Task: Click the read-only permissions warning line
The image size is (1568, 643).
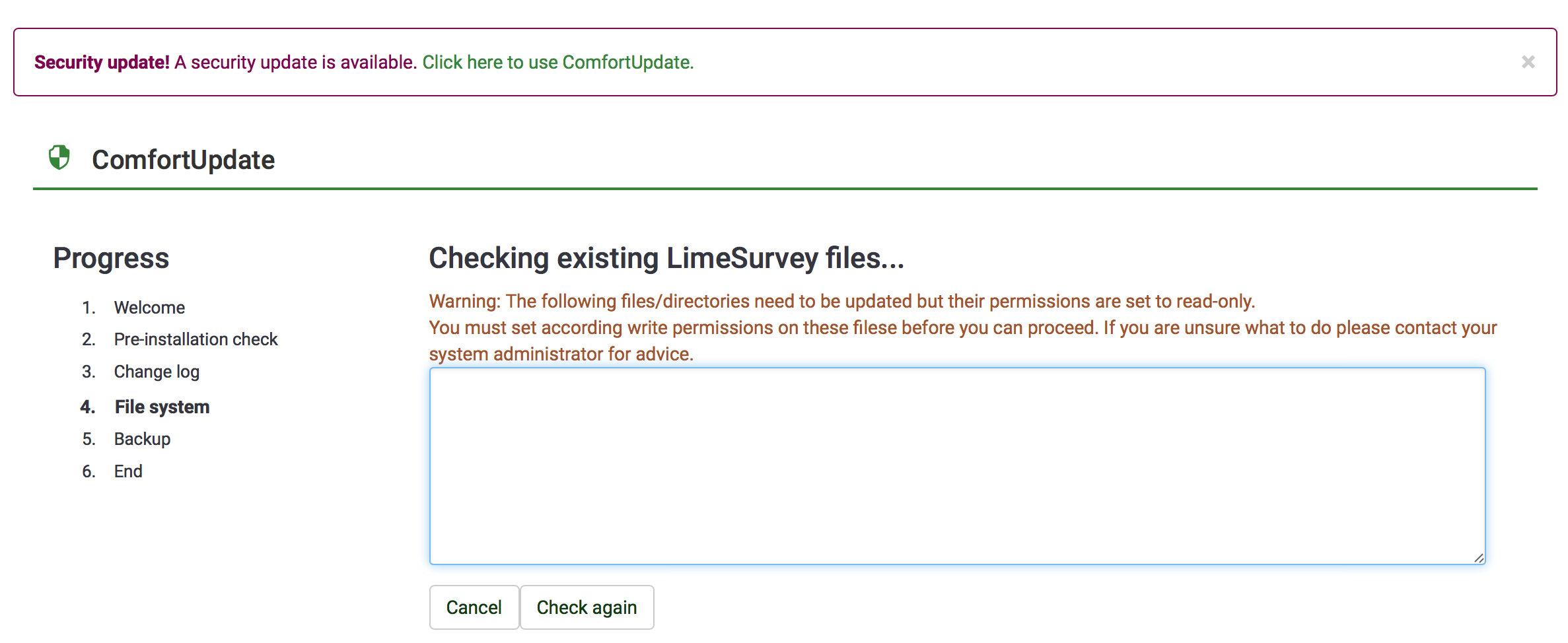Action: [841, 301]
